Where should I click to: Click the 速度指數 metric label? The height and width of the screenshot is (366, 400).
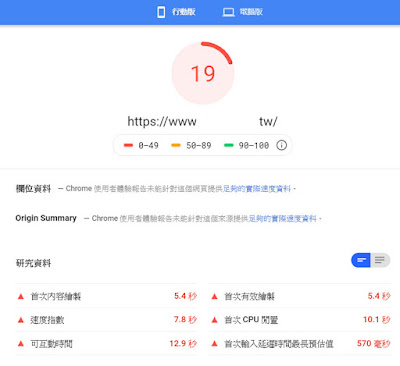[47, 320]
